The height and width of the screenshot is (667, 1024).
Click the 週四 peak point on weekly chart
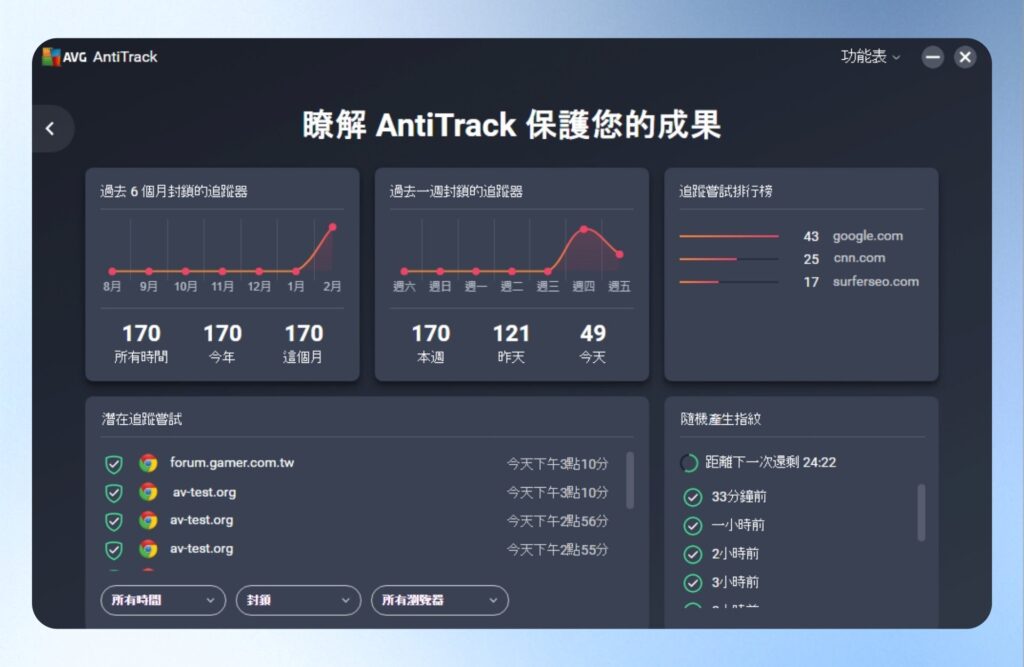584,229
